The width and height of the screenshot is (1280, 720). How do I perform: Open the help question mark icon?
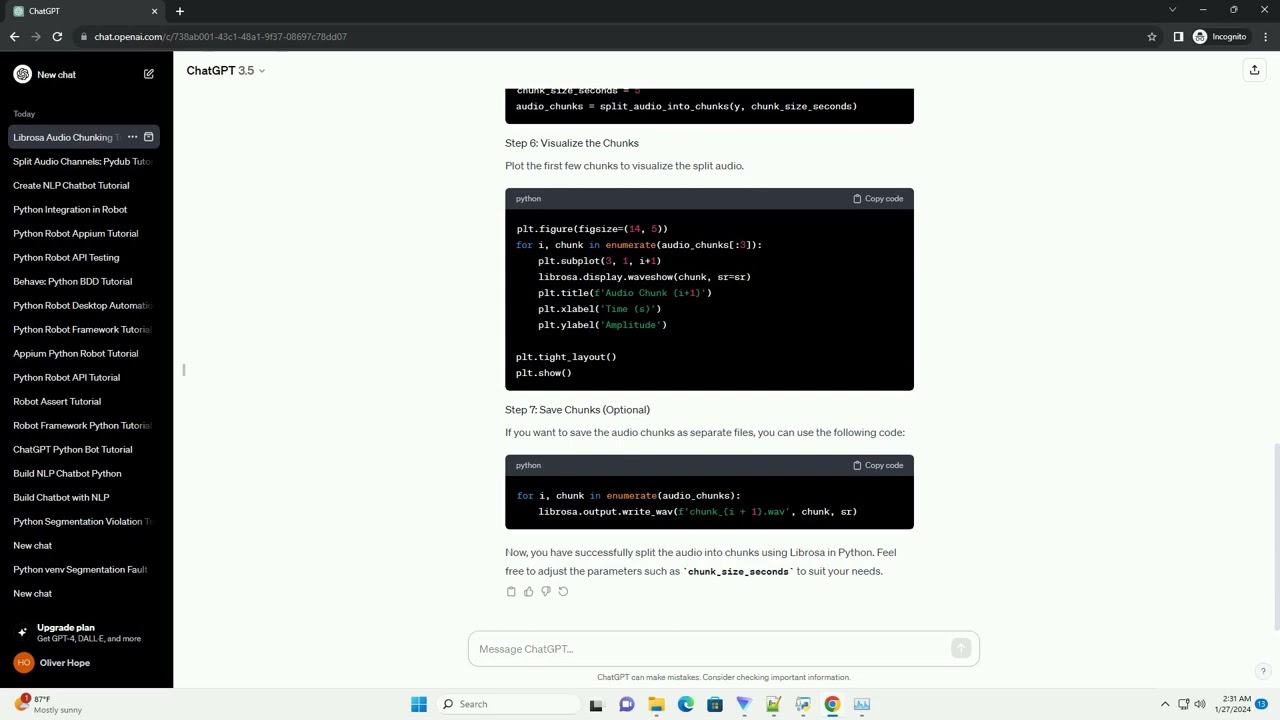click(x=1263, y=671)
